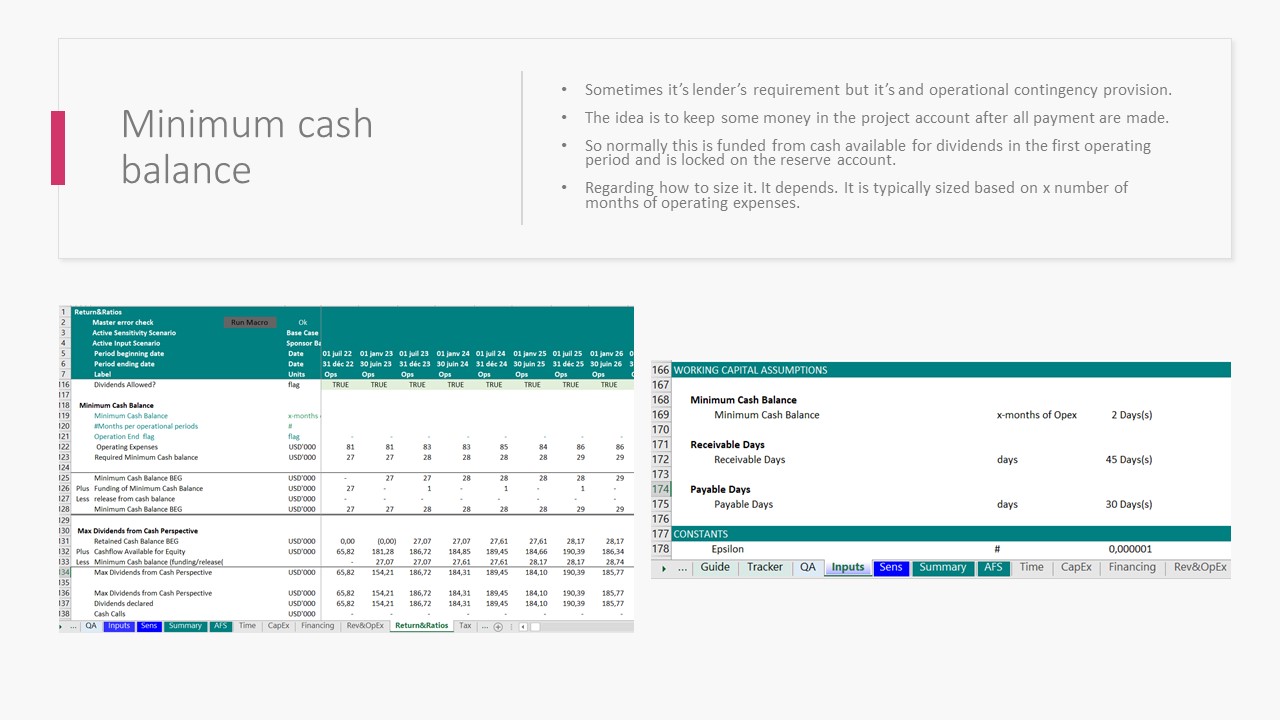Select CapEx tab in working capital spreadsheet
The height and width of the screenshot is (720, 1280).
pyautogui.click(x=1076, y=567)
